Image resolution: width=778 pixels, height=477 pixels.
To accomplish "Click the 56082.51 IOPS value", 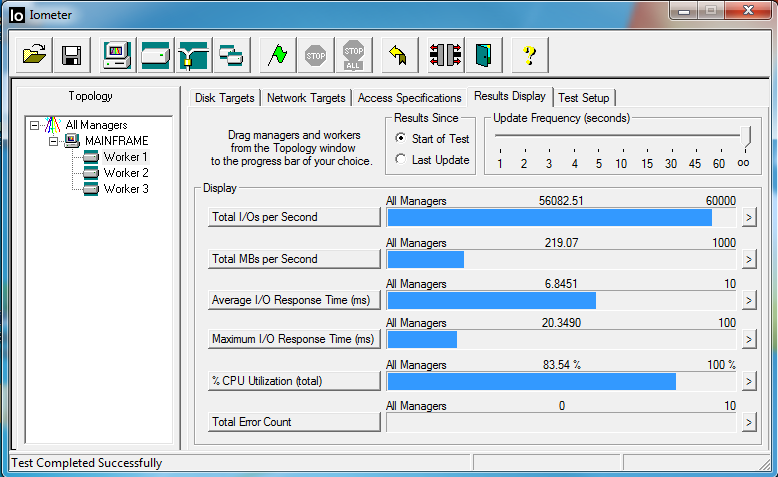I will pyautogui.click(x=561, y=201).
